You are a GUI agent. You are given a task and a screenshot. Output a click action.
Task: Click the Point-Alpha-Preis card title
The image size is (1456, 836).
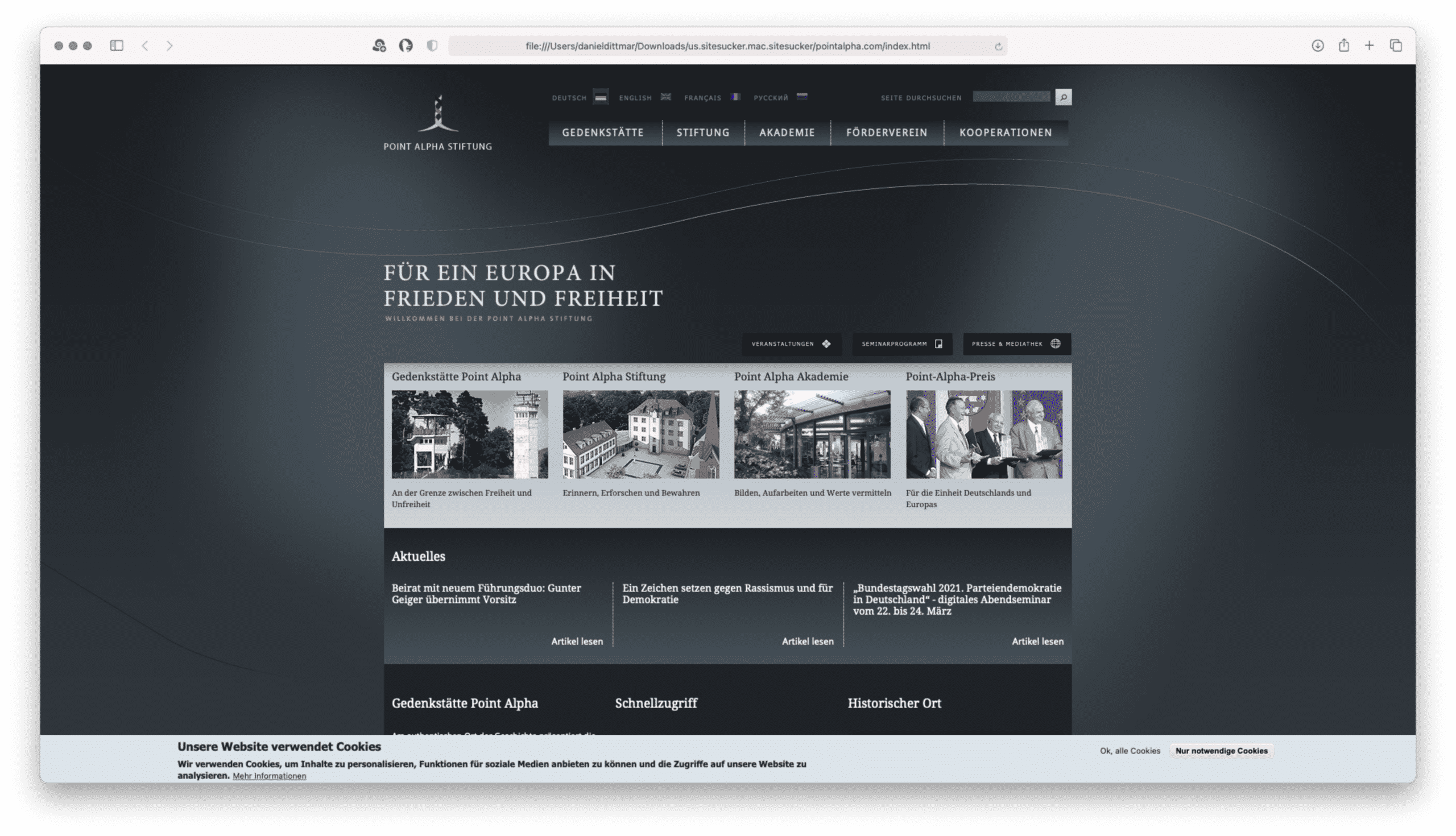[x=950, y=376]
